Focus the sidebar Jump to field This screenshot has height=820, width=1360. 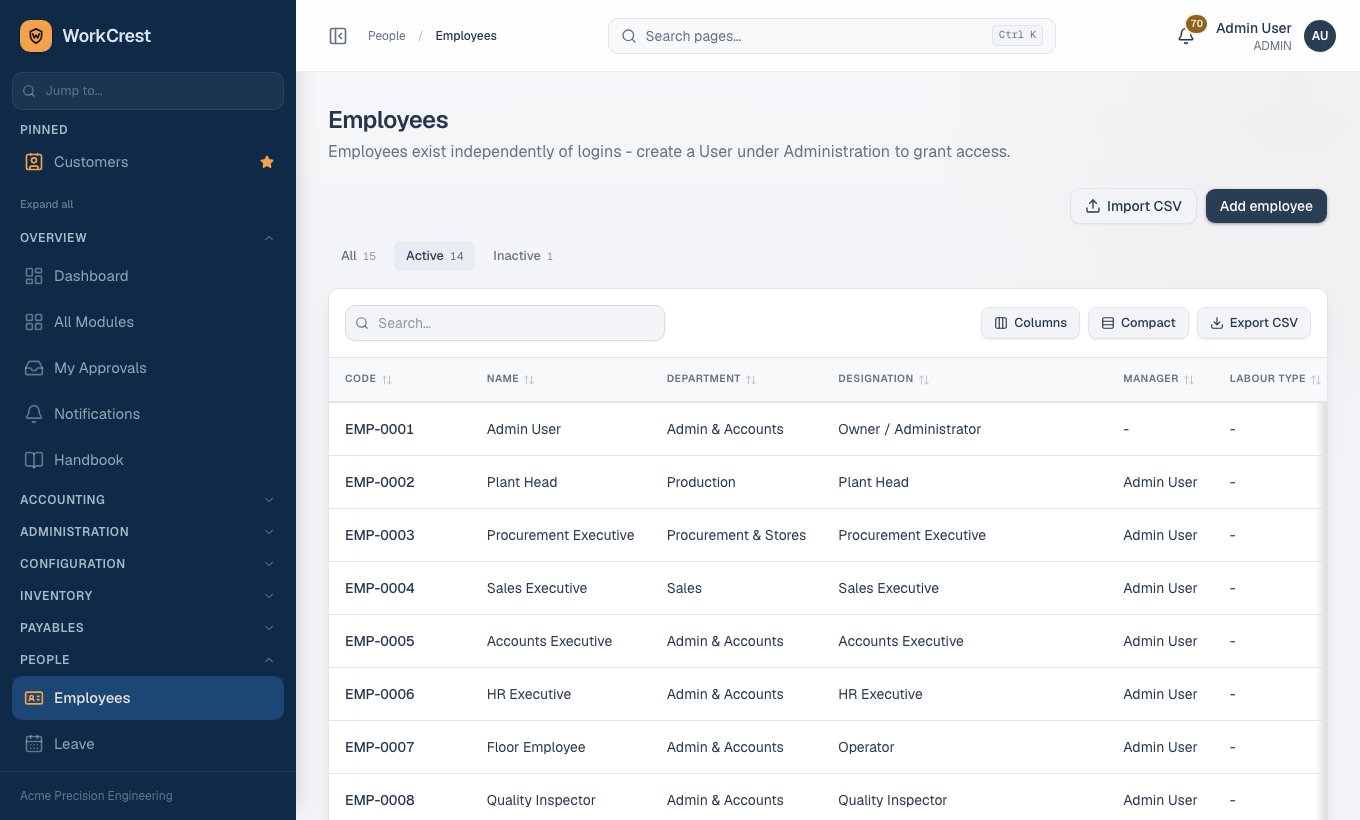148,91
